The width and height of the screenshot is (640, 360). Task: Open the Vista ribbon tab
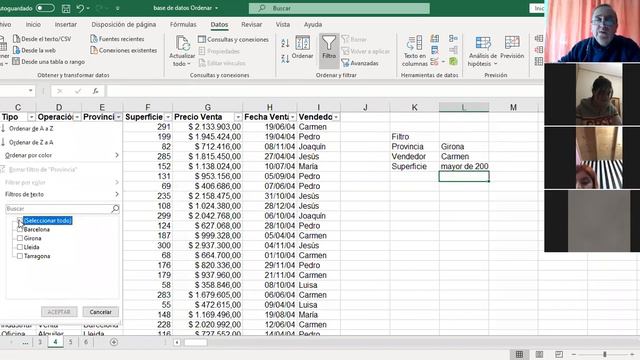click(x=282, y=24)
